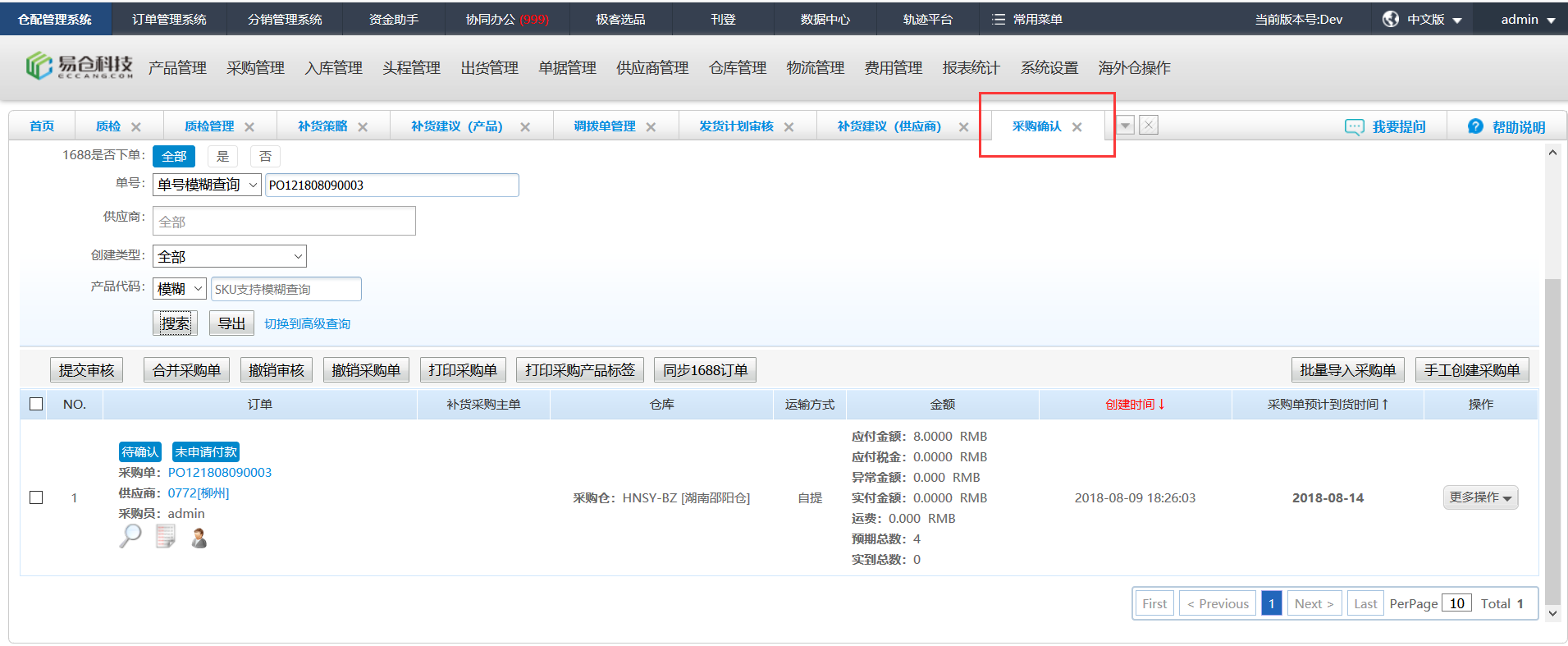Click the 搜索 button

point(175,323)
